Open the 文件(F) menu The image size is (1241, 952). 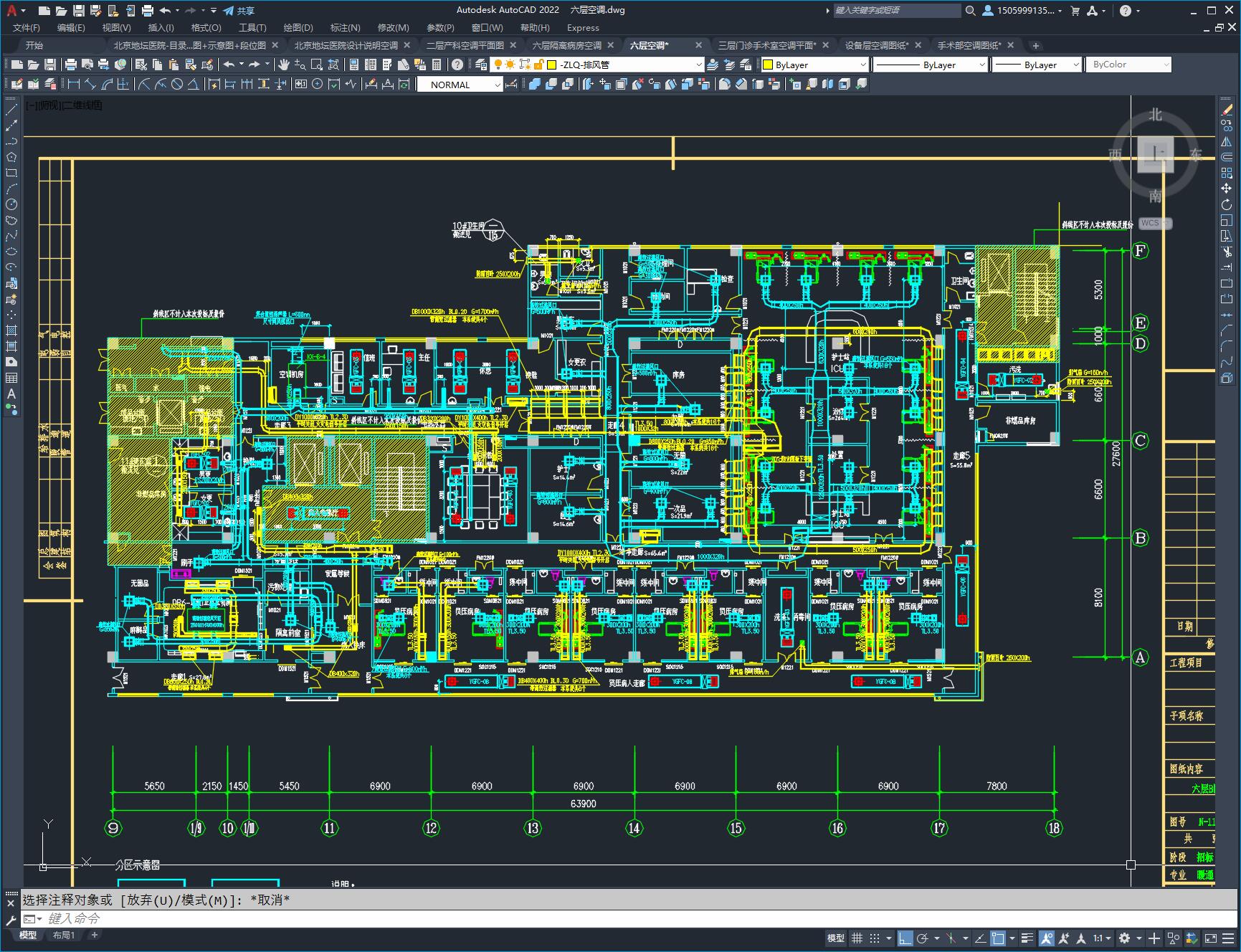[27, 27]
